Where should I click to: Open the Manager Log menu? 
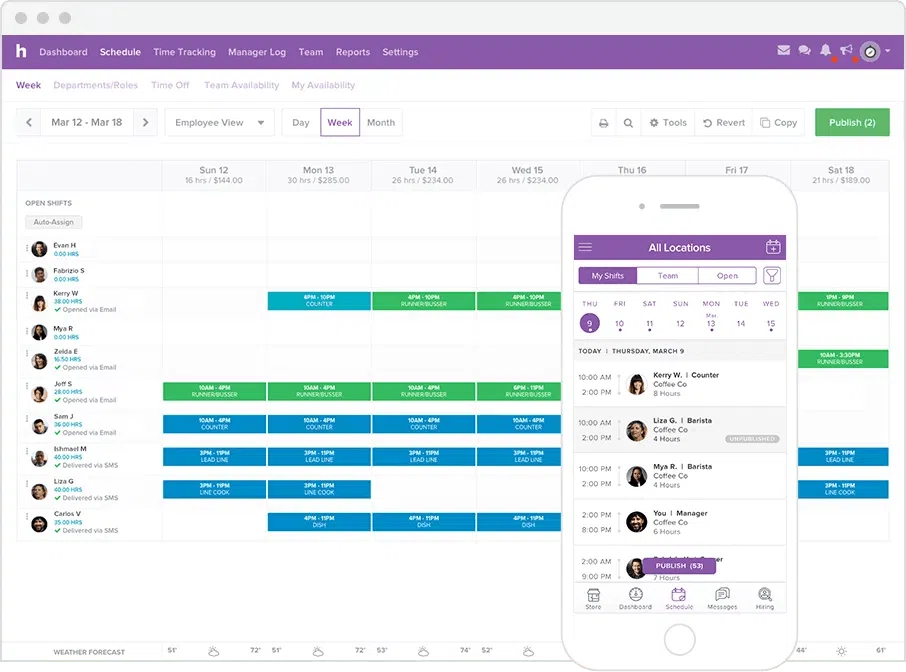[x=257, y=52]
